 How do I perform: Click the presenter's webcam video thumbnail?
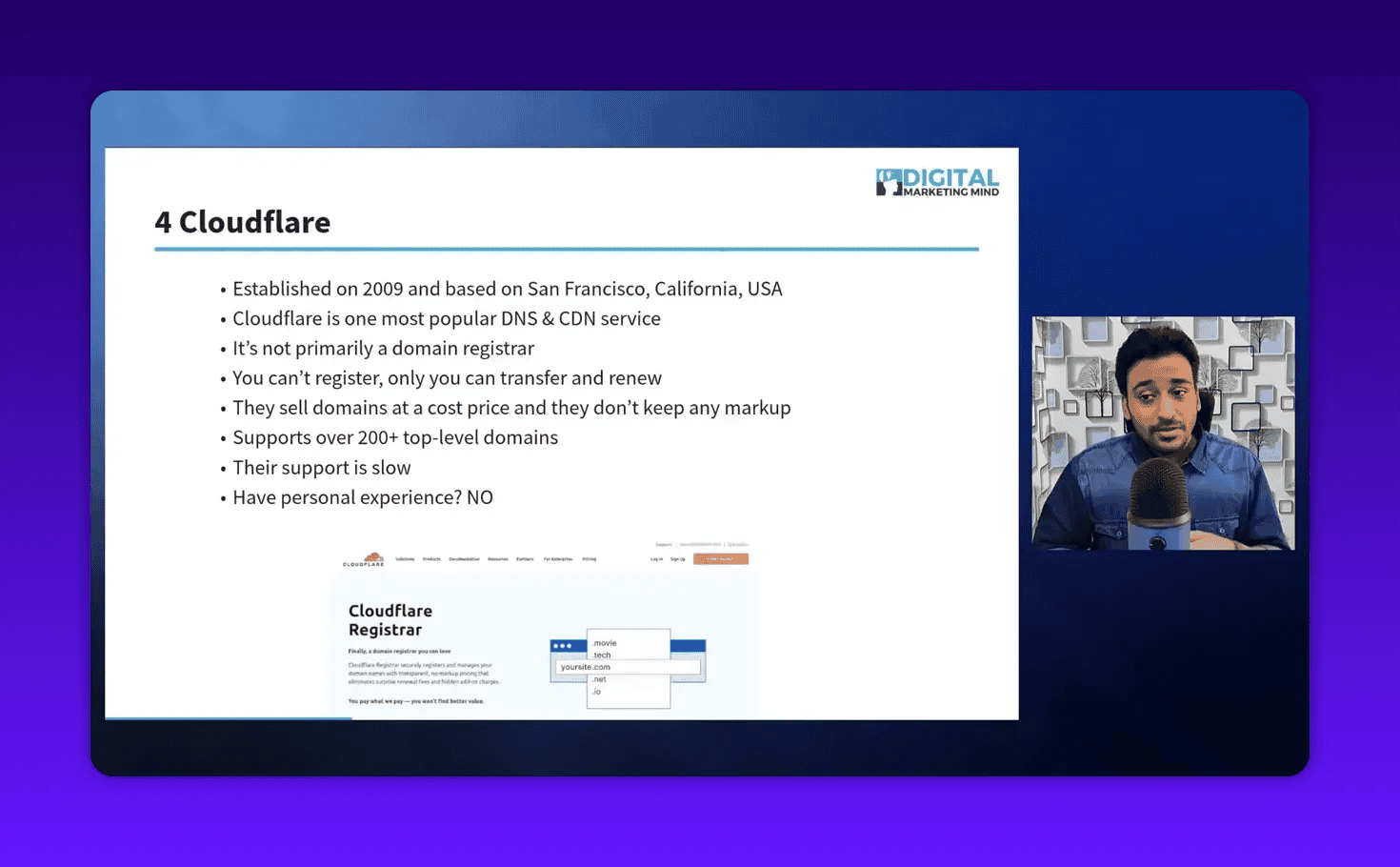click(x=1162, y=432)
